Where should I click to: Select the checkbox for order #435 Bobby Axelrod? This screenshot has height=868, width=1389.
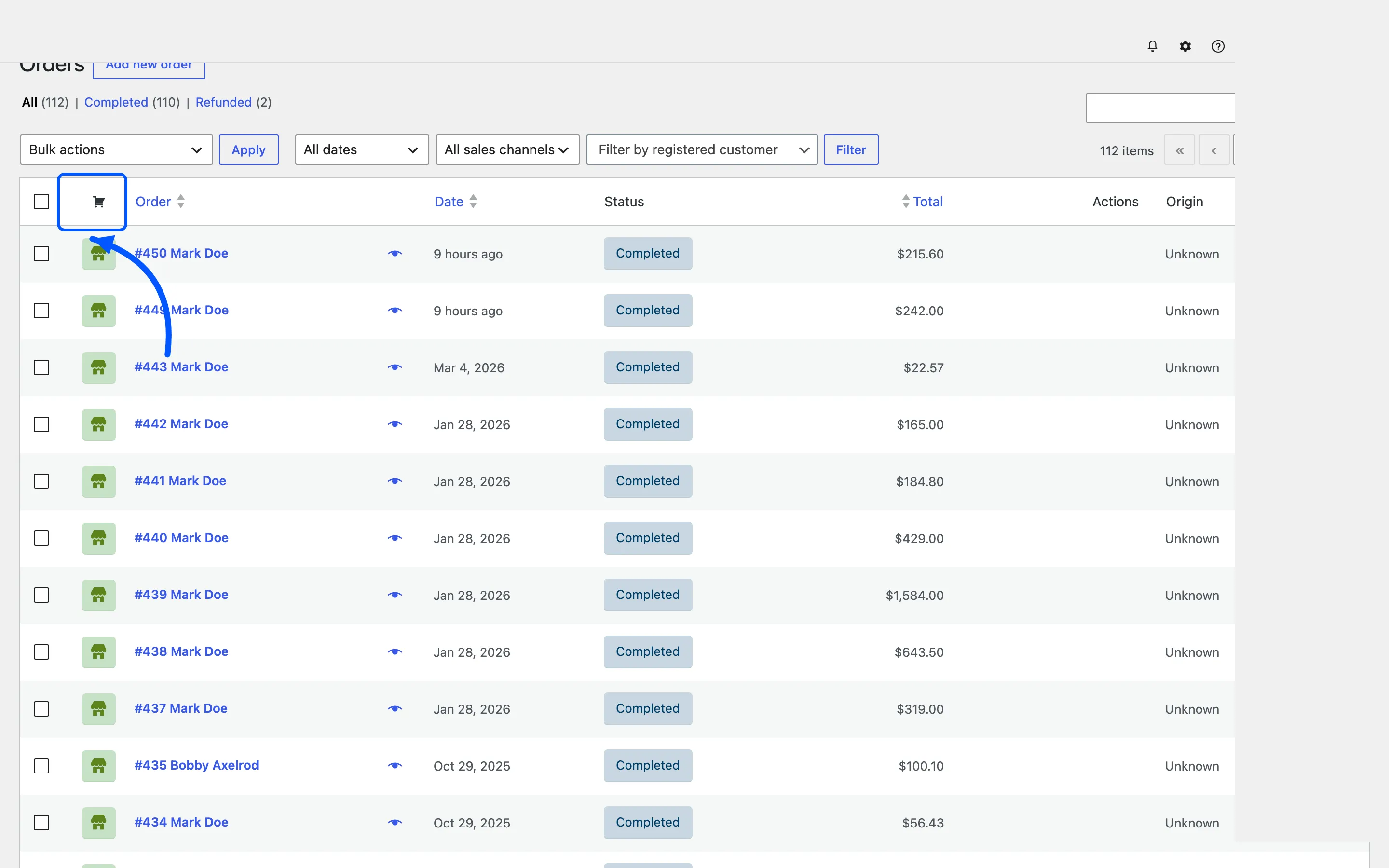tap(41, 765)
